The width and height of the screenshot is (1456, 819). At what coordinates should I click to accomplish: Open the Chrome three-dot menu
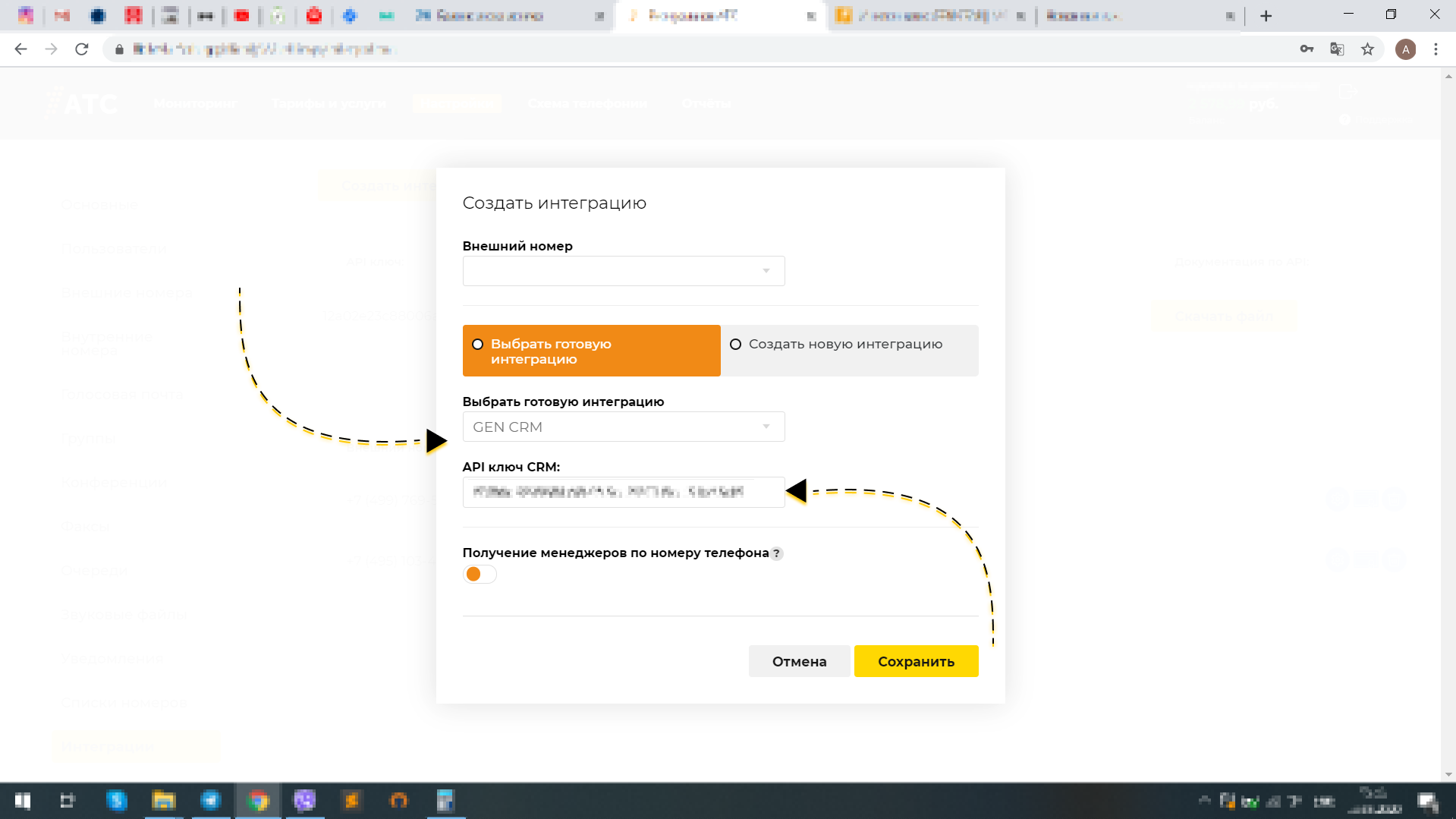(1436, 49)
